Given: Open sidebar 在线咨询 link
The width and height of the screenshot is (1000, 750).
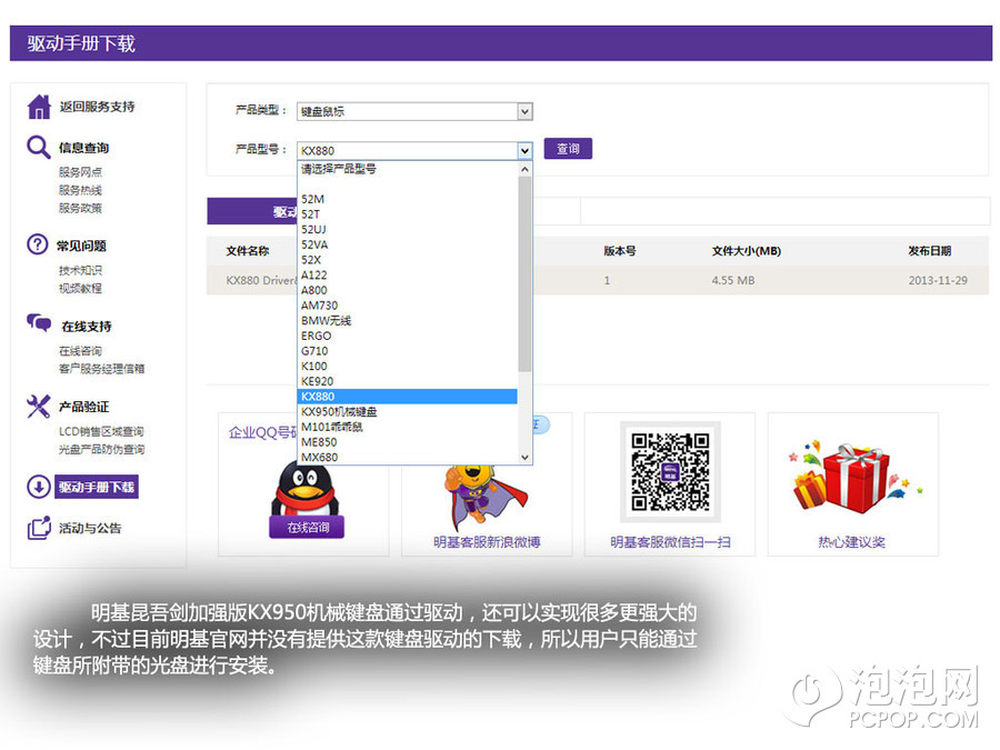Looking at the screenshot, I should [x=80, y=351].
